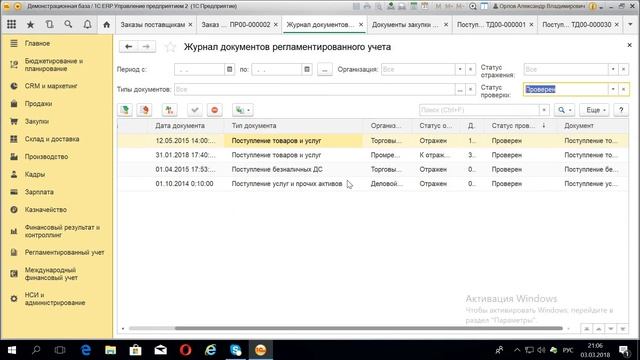Mark document as checked with checkmark icon
Image resolution: width=640 pixels, height=360 pixels.
pos(195,110)
